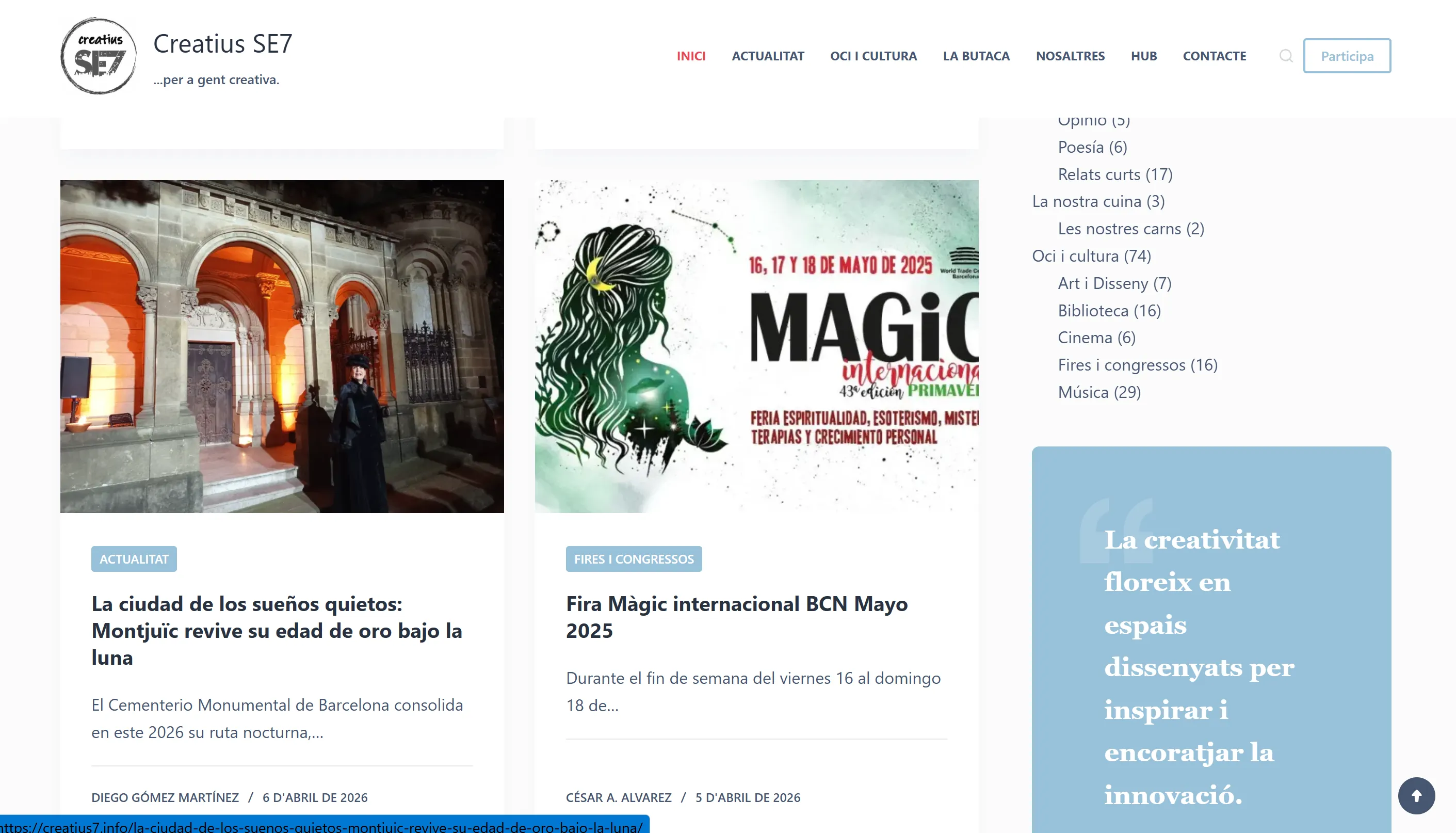The width and height of the screenshot is (1456, 833).
Task: Click the scroll-to-top arrow button
Action: click(x=1416, y=795)
